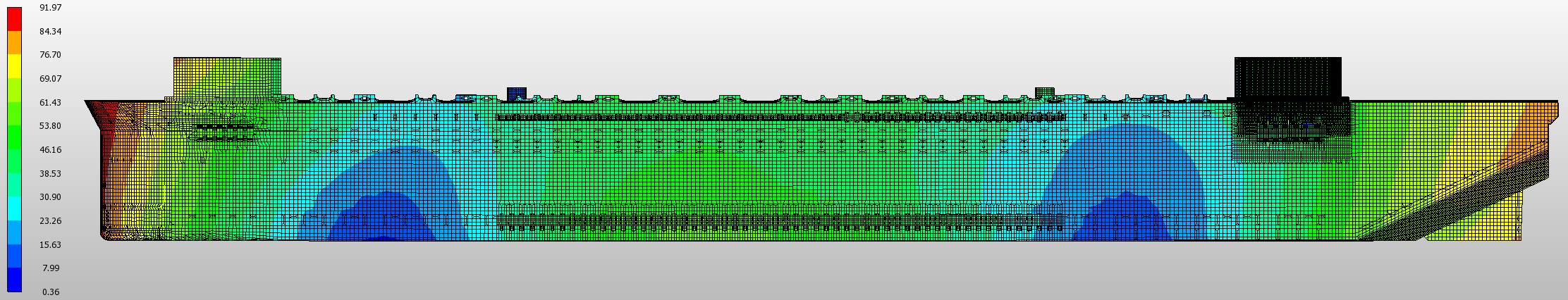Image resolution: width=1568 pixels, height=300 pixels.
Task: Click the legend value 84.34
Action: click(x=51, y=32)
